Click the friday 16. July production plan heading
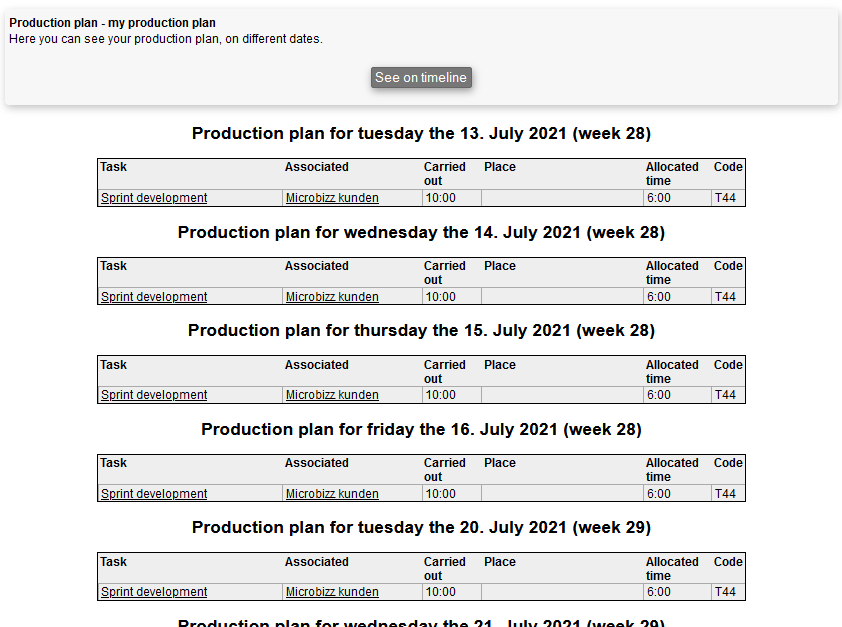 421,430
